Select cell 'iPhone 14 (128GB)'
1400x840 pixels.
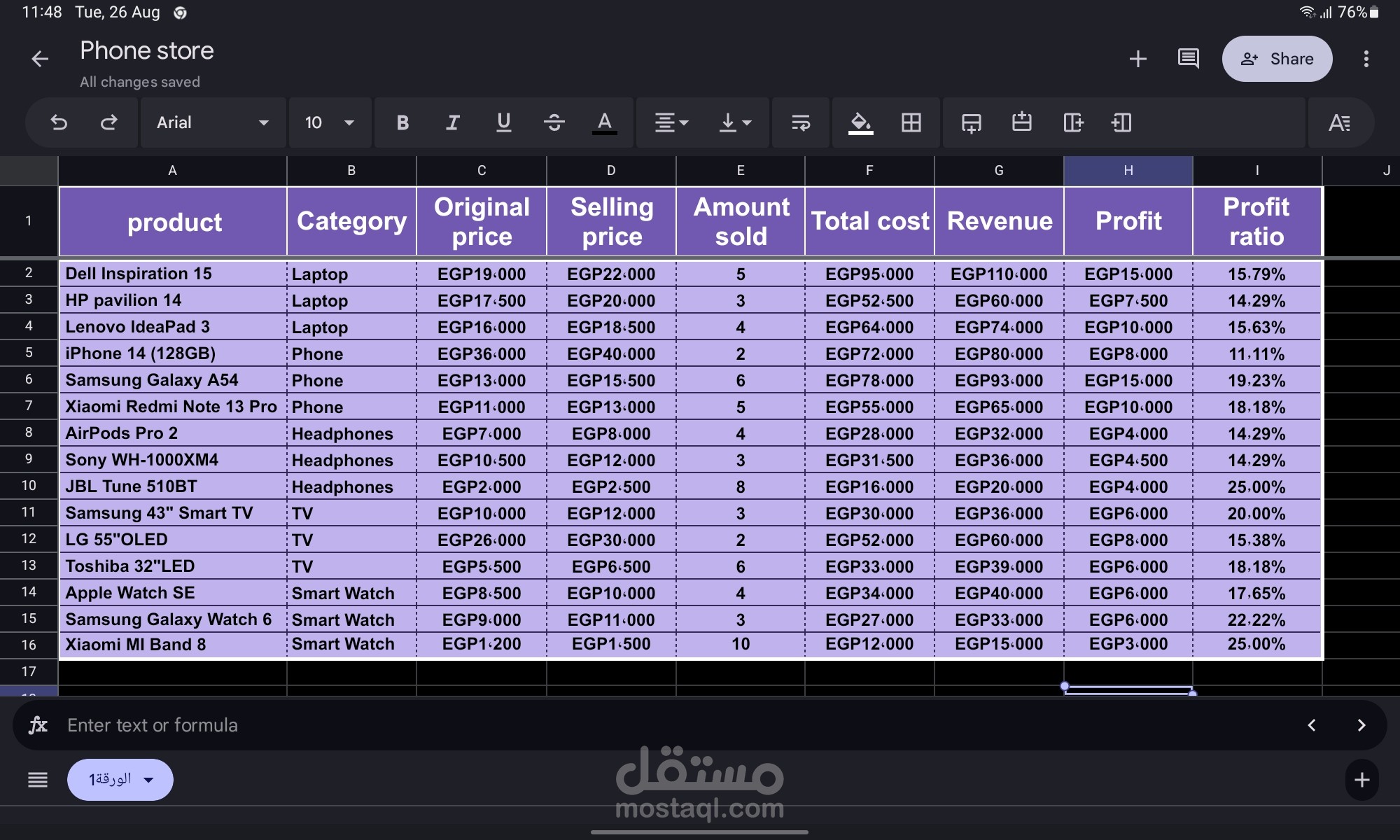point(173,353)
